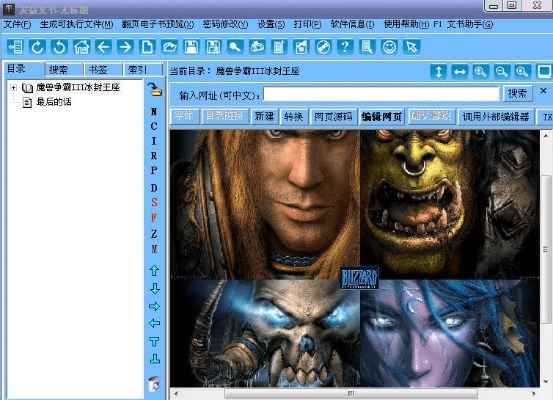Click the full screen monitor icon
Image resolution: width=553 pixels, height=400 pixels.
pos(544,72)
